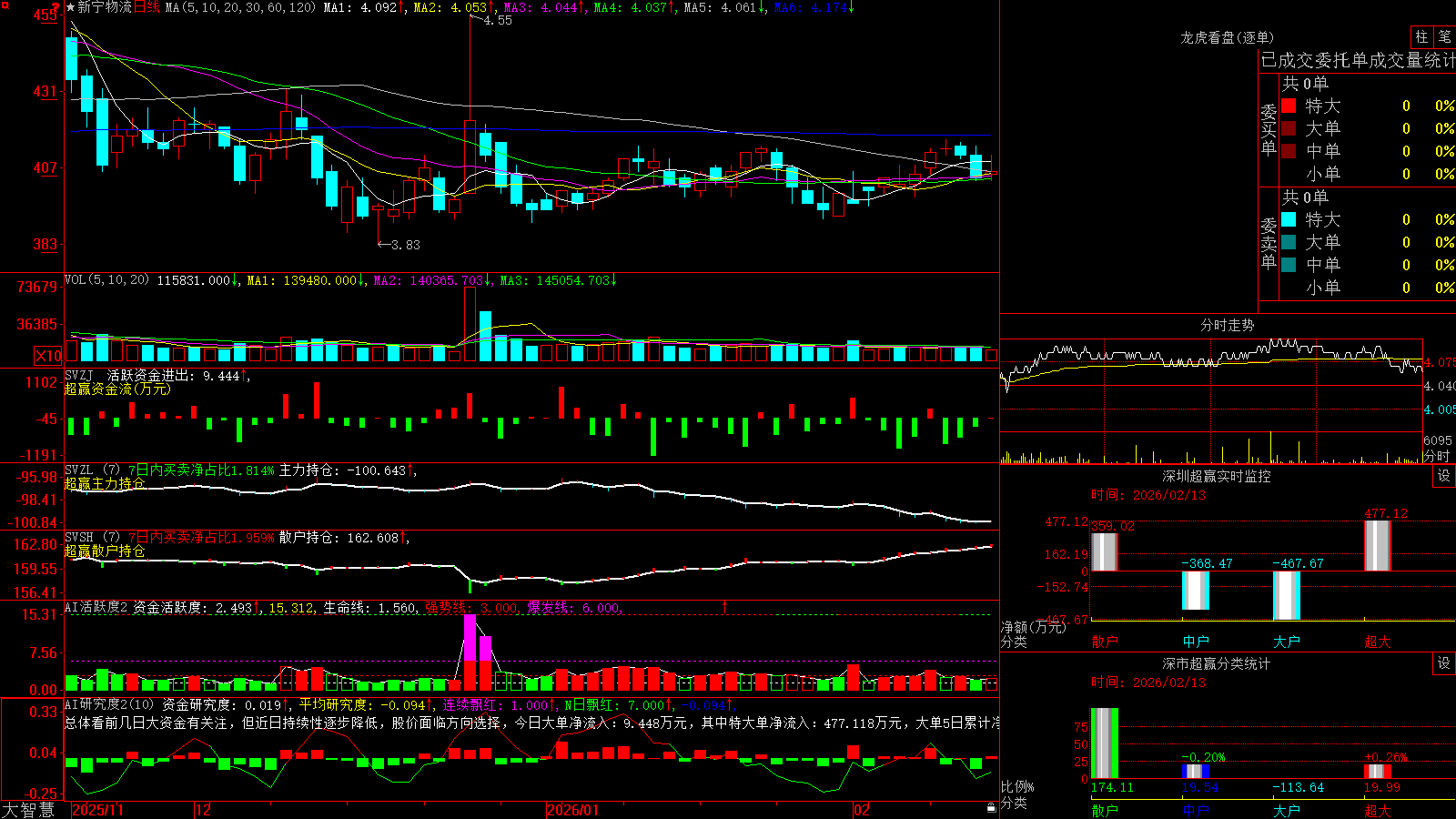The height and width of the screenshot is (819, 1456).
Task: Open the SVSH (7) indicator label
Action: (92, 538)
